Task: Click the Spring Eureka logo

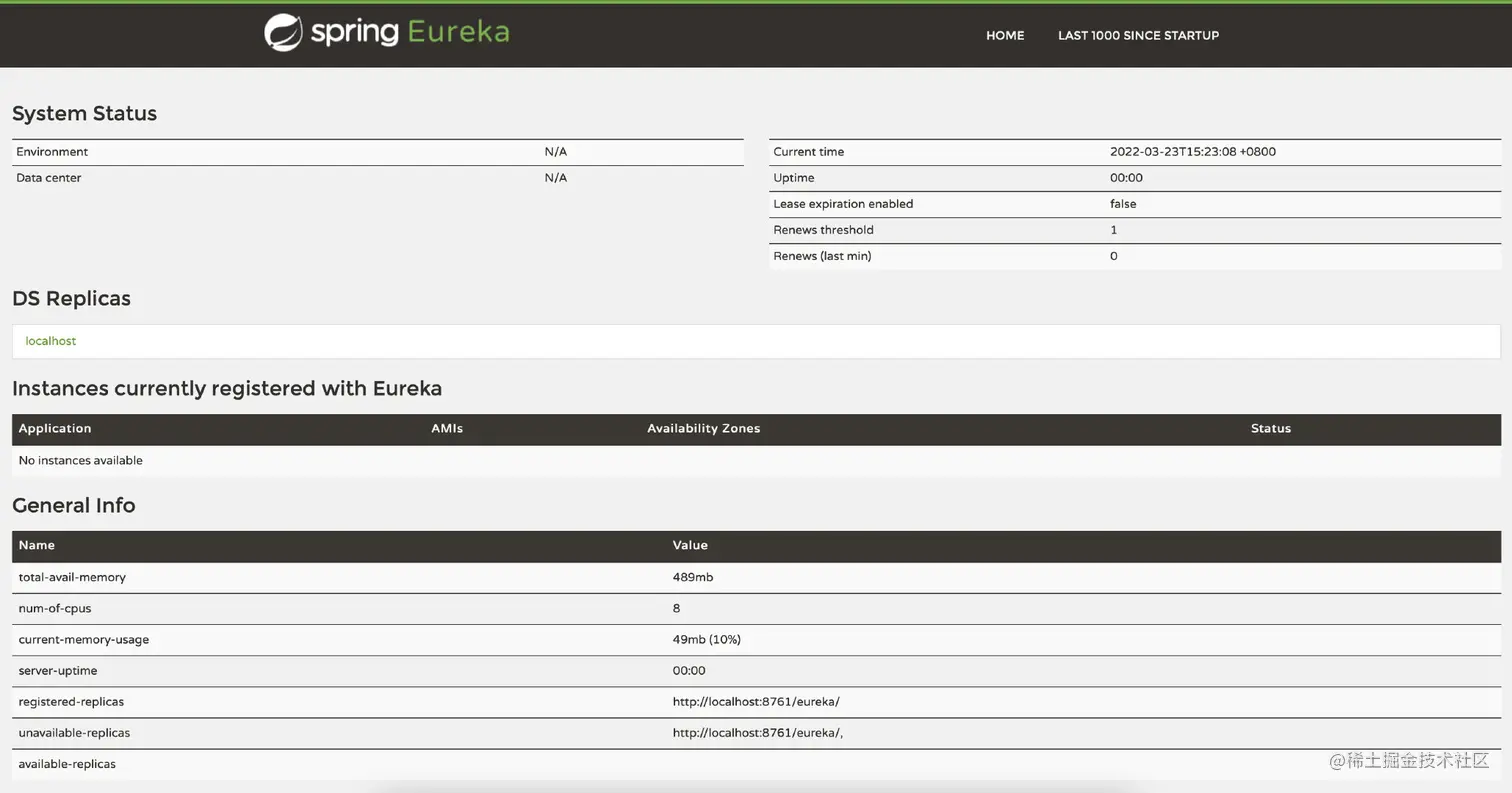Action: coord(387,33)
